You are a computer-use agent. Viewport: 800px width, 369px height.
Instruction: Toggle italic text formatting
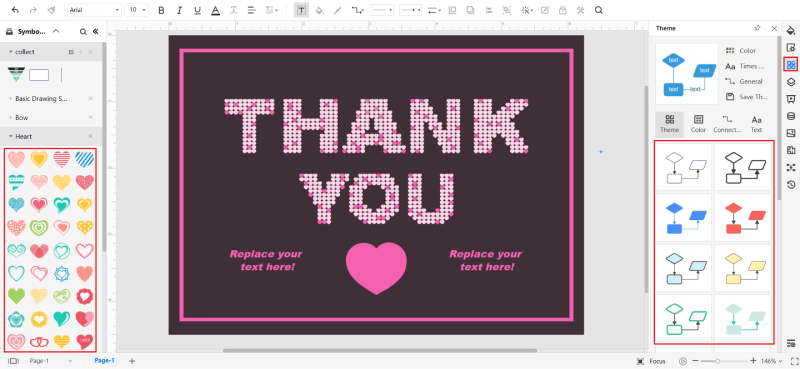pos(179,10)
